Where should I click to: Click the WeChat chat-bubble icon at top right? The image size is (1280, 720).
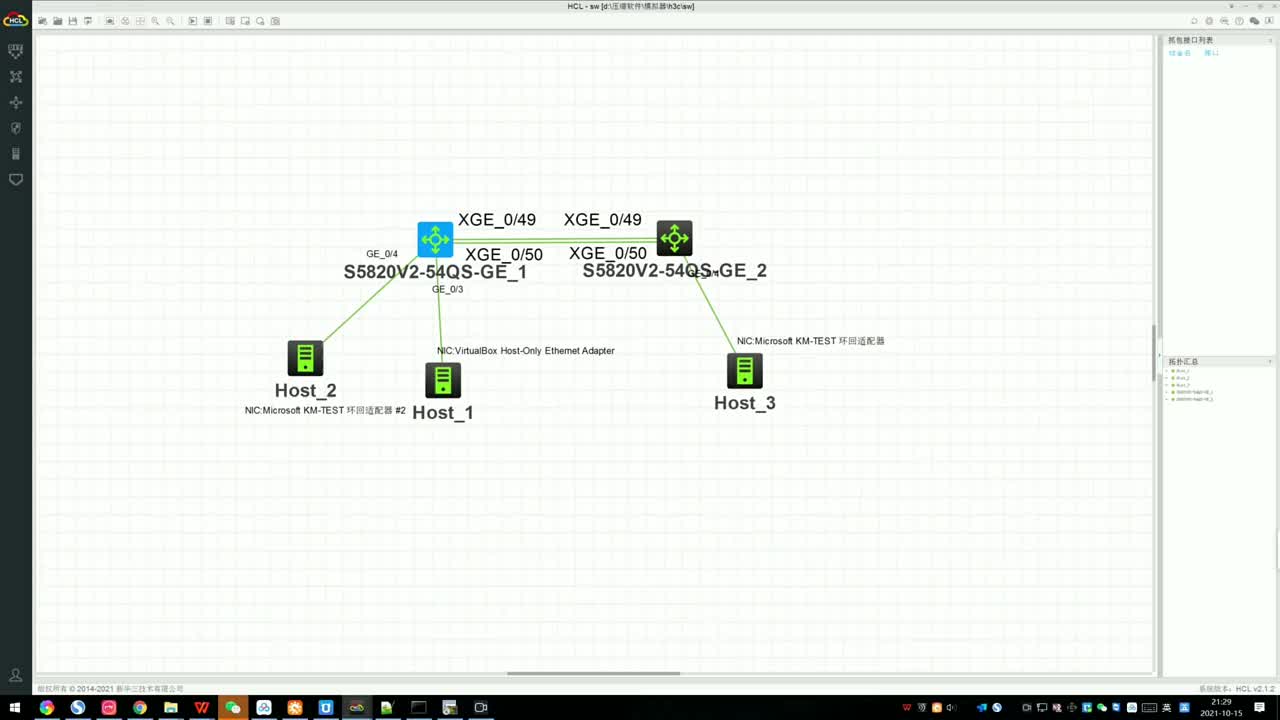pos(1255,21)
